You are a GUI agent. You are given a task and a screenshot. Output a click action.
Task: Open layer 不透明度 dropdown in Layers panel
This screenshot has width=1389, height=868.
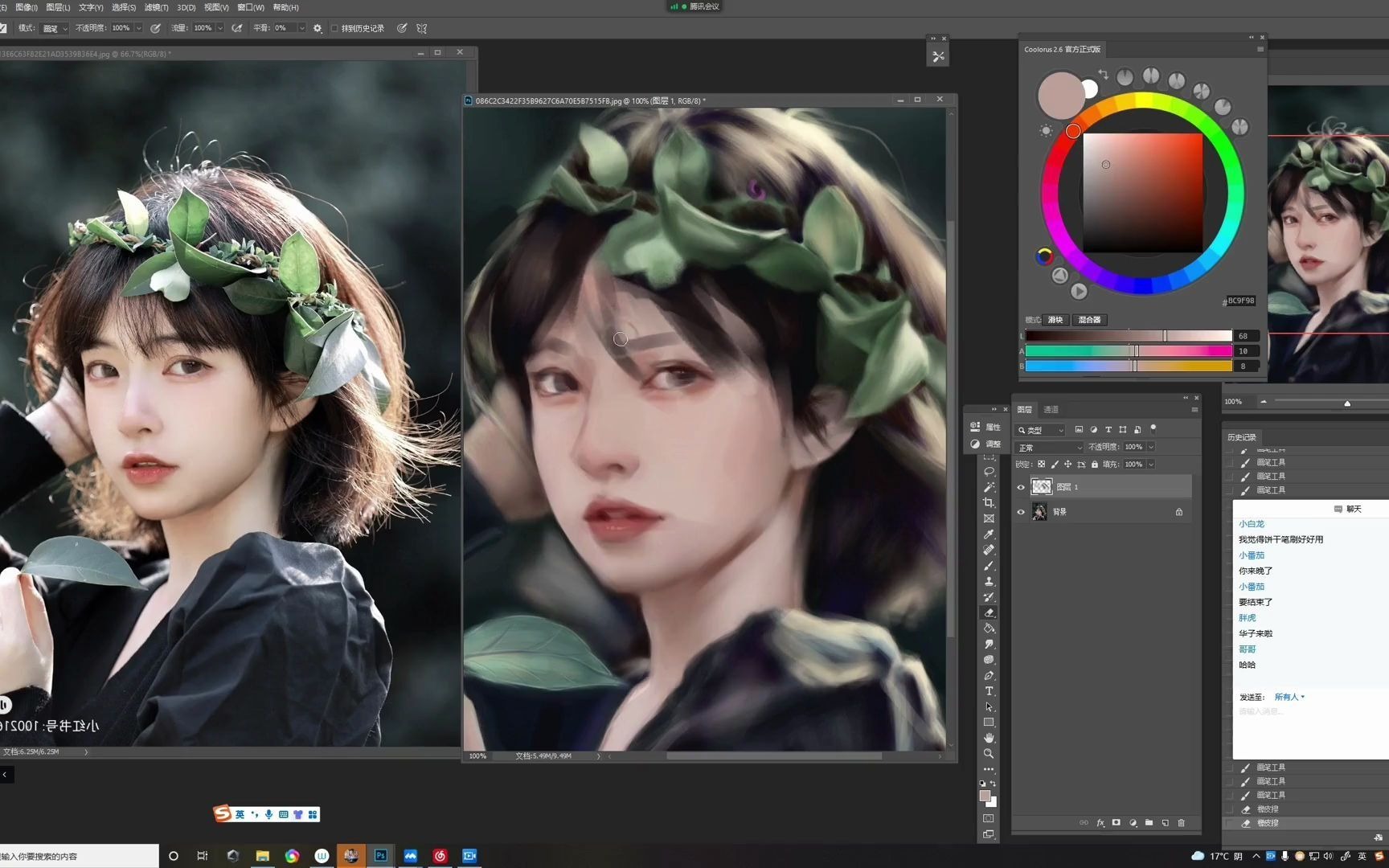[x=1151, y=447]
